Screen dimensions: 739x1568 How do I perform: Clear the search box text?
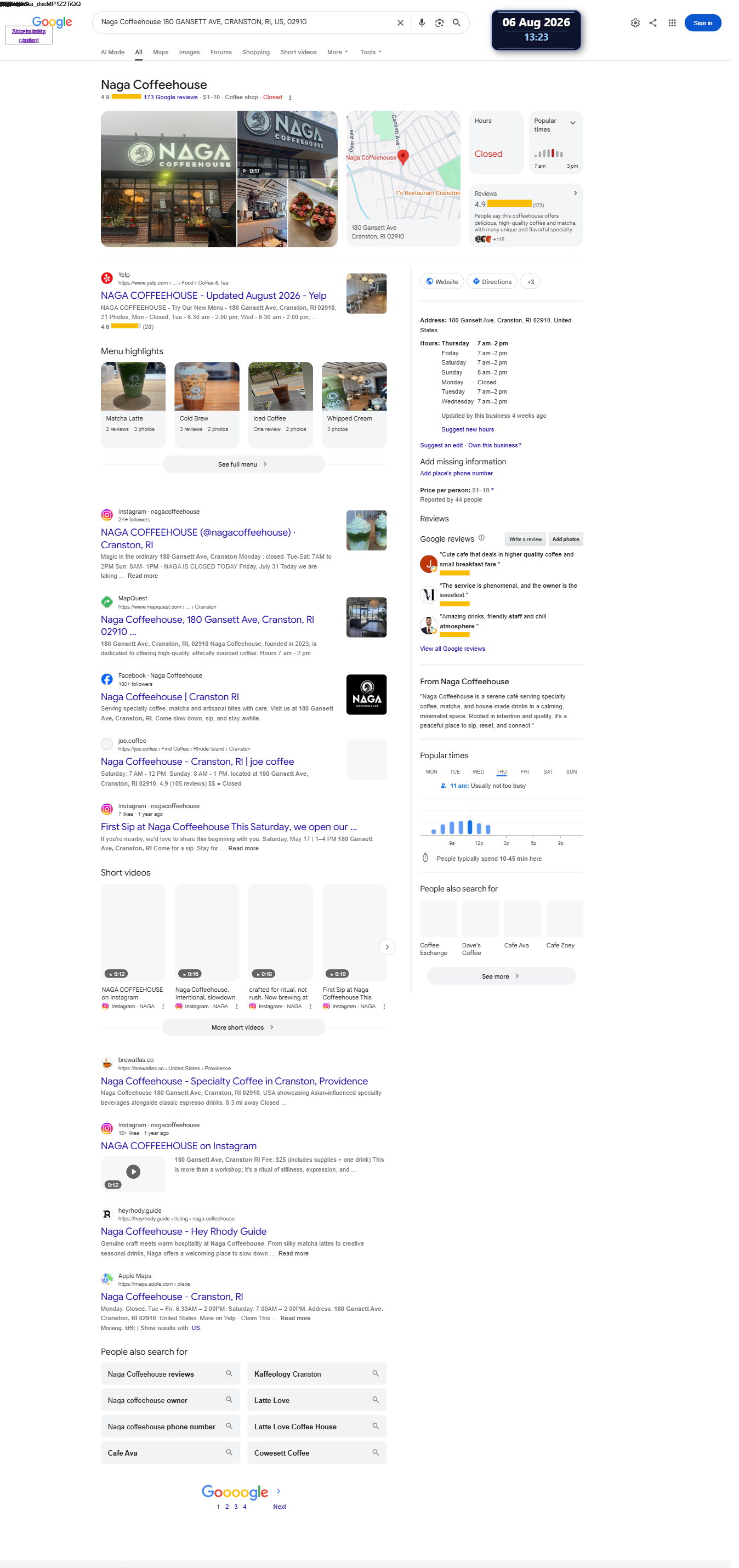pyautogui.click(x=400, y=22)
